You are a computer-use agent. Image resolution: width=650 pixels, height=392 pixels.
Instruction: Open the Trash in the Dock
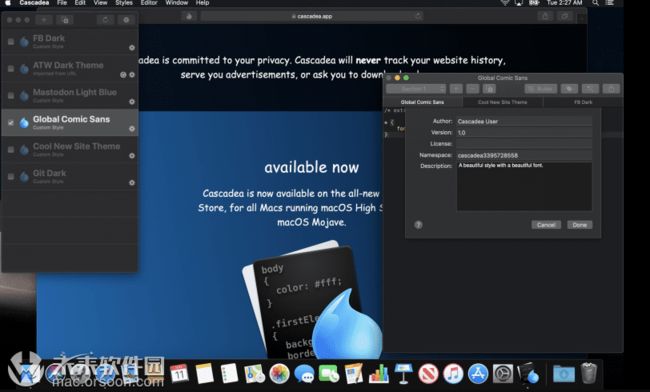click(x=589, y=374)
